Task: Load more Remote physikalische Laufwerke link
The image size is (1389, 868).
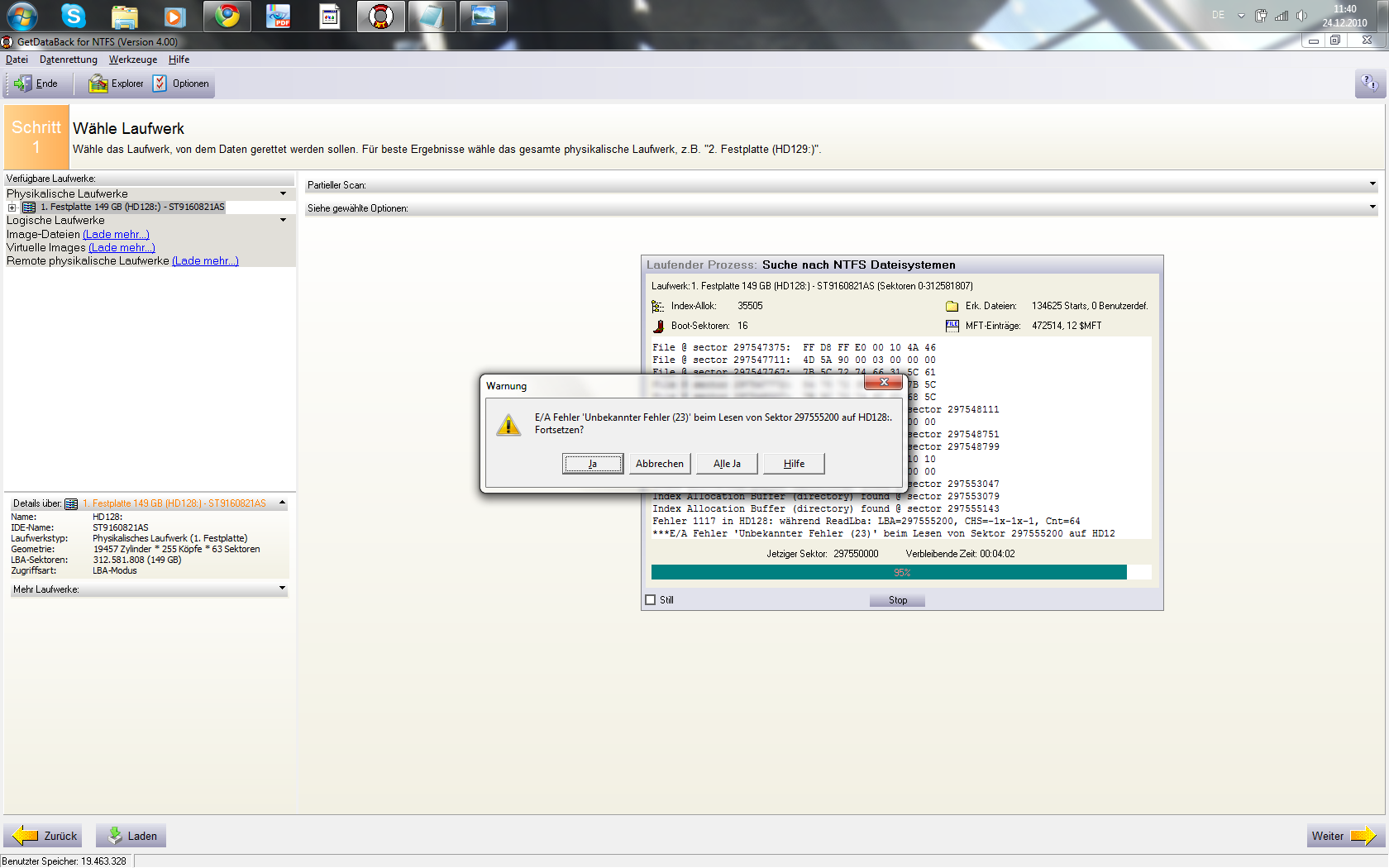Action: (205, 261)
